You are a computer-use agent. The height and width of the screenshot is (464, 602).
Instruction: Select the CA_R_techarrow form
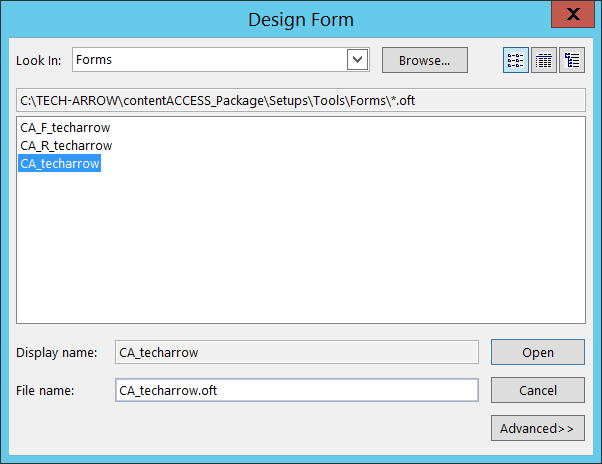66,146
